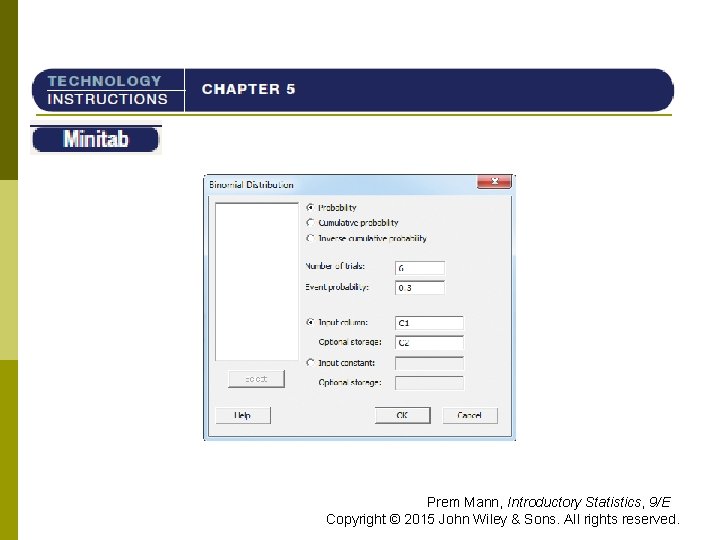Click the Copyright 2015 John Wiley line
This screenshot has width=720, height=540.
coord(503,519)
